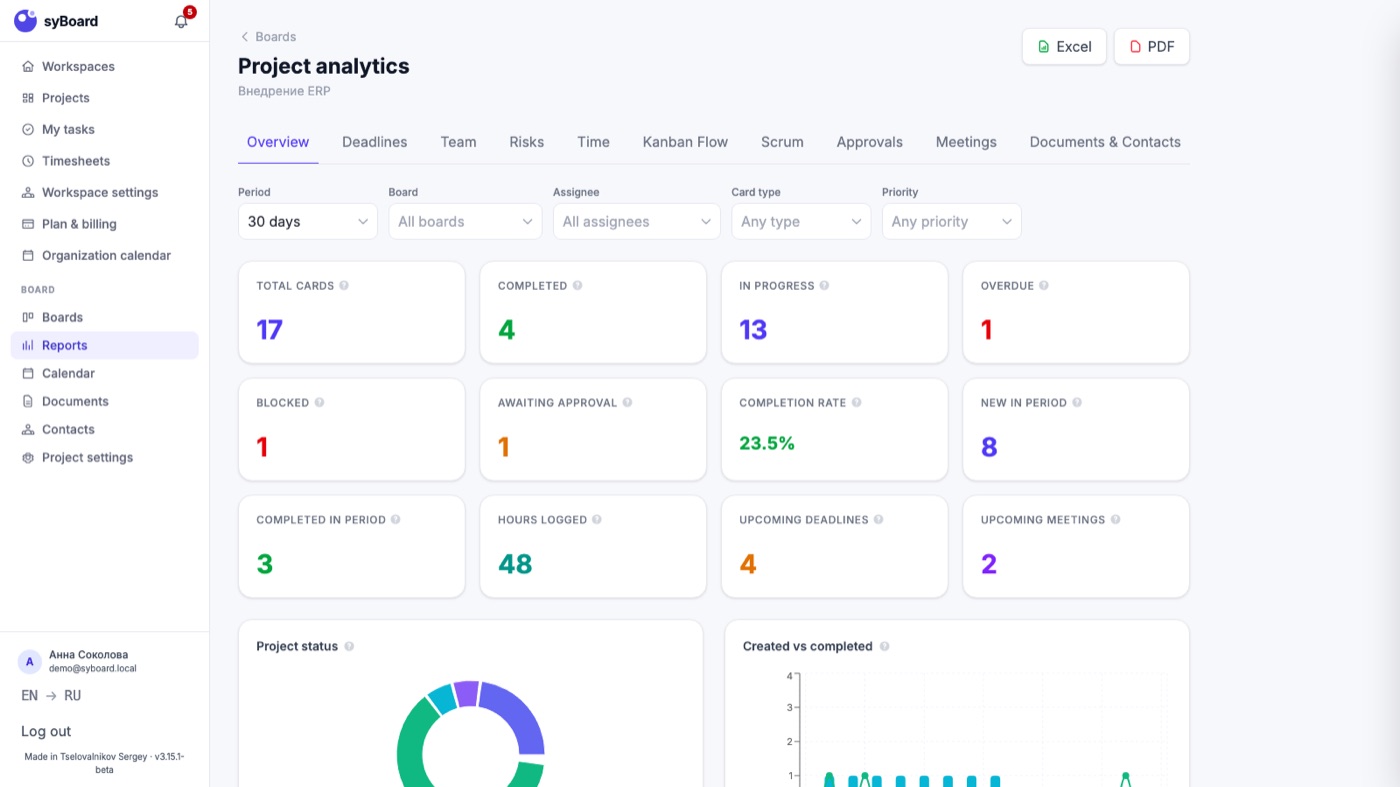Click the syBoard logo icon
The width and height of the screenshot is (1400, 787).
[25, 21]
